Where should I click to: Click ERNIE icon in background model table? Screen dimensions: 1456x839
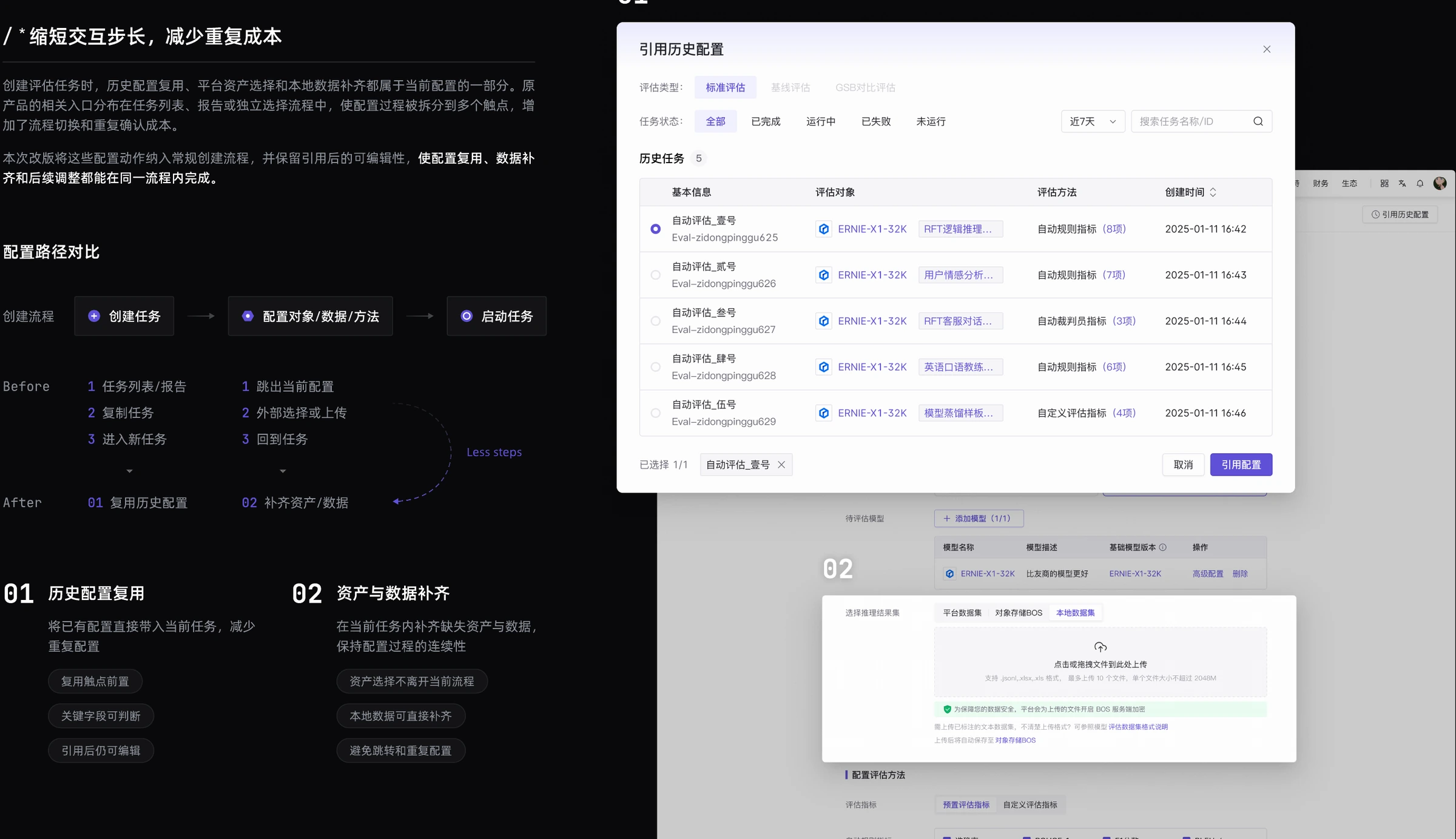[950, 573]
